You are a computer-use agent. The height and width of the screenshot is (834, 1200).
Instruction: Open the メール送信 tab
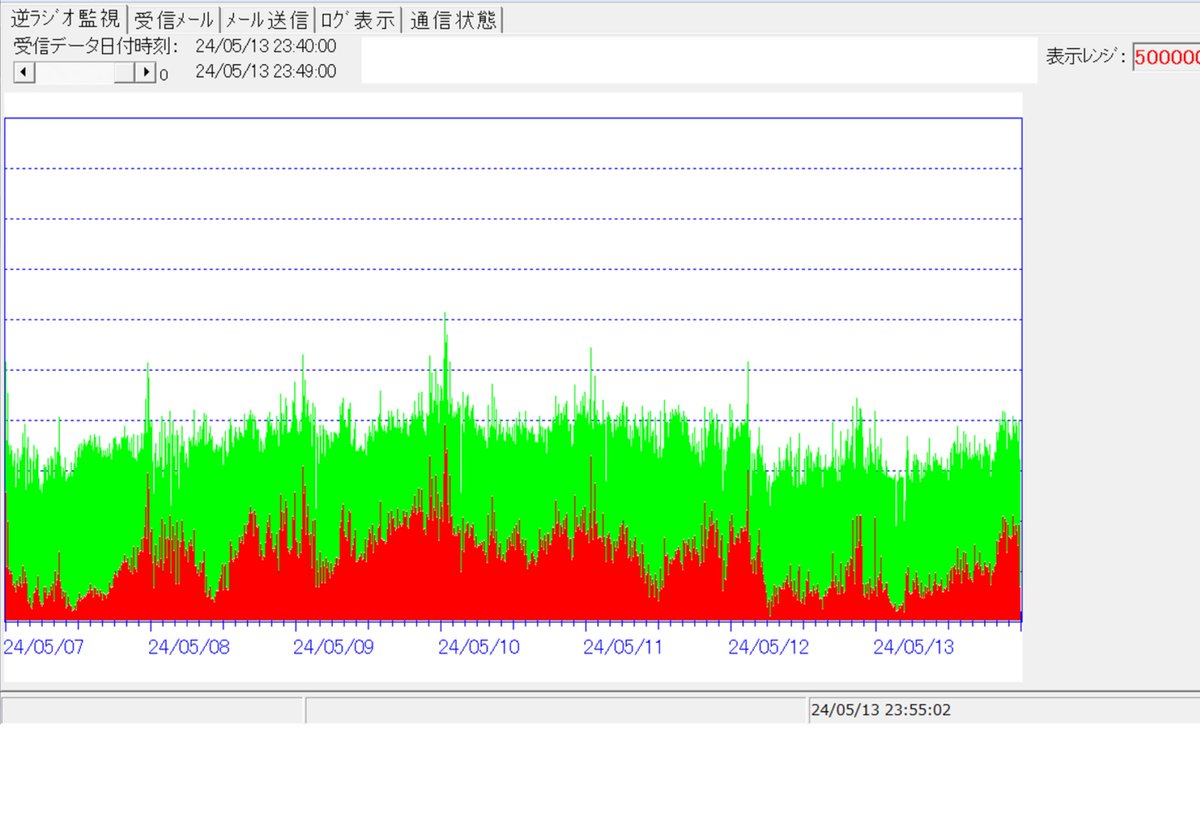click(x=266, y=19)
